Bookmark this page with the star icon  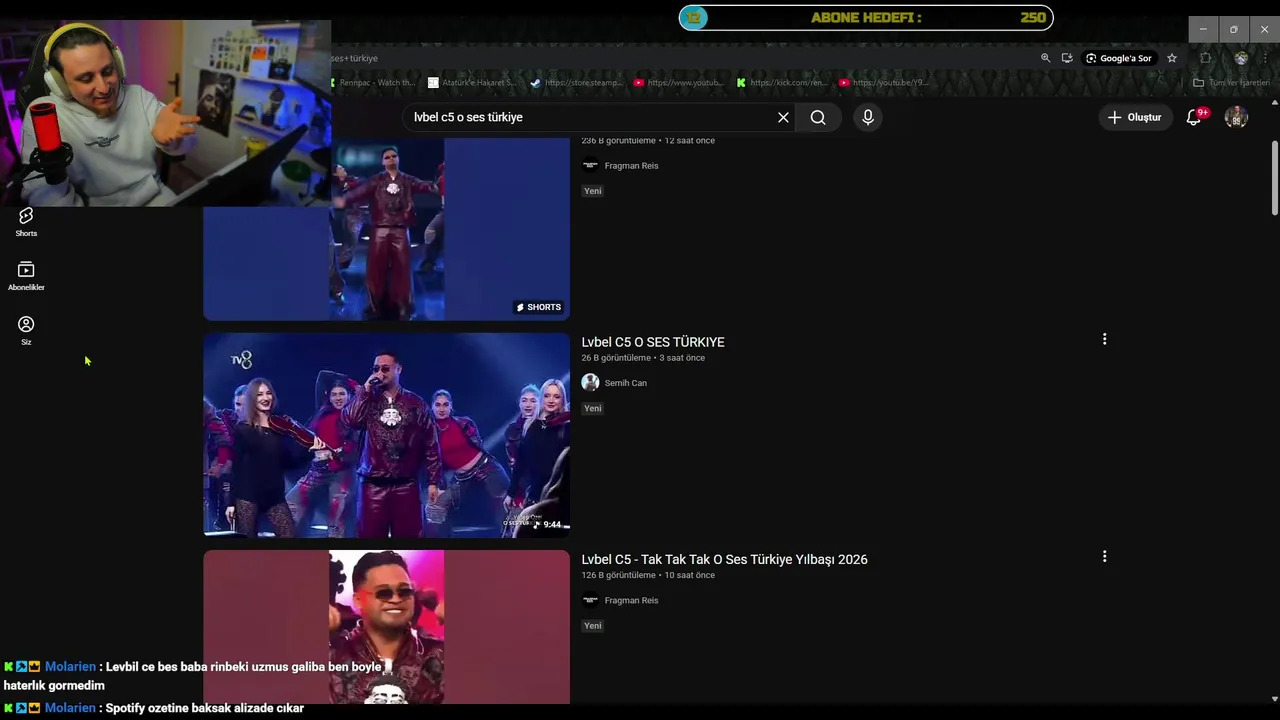1172,58
